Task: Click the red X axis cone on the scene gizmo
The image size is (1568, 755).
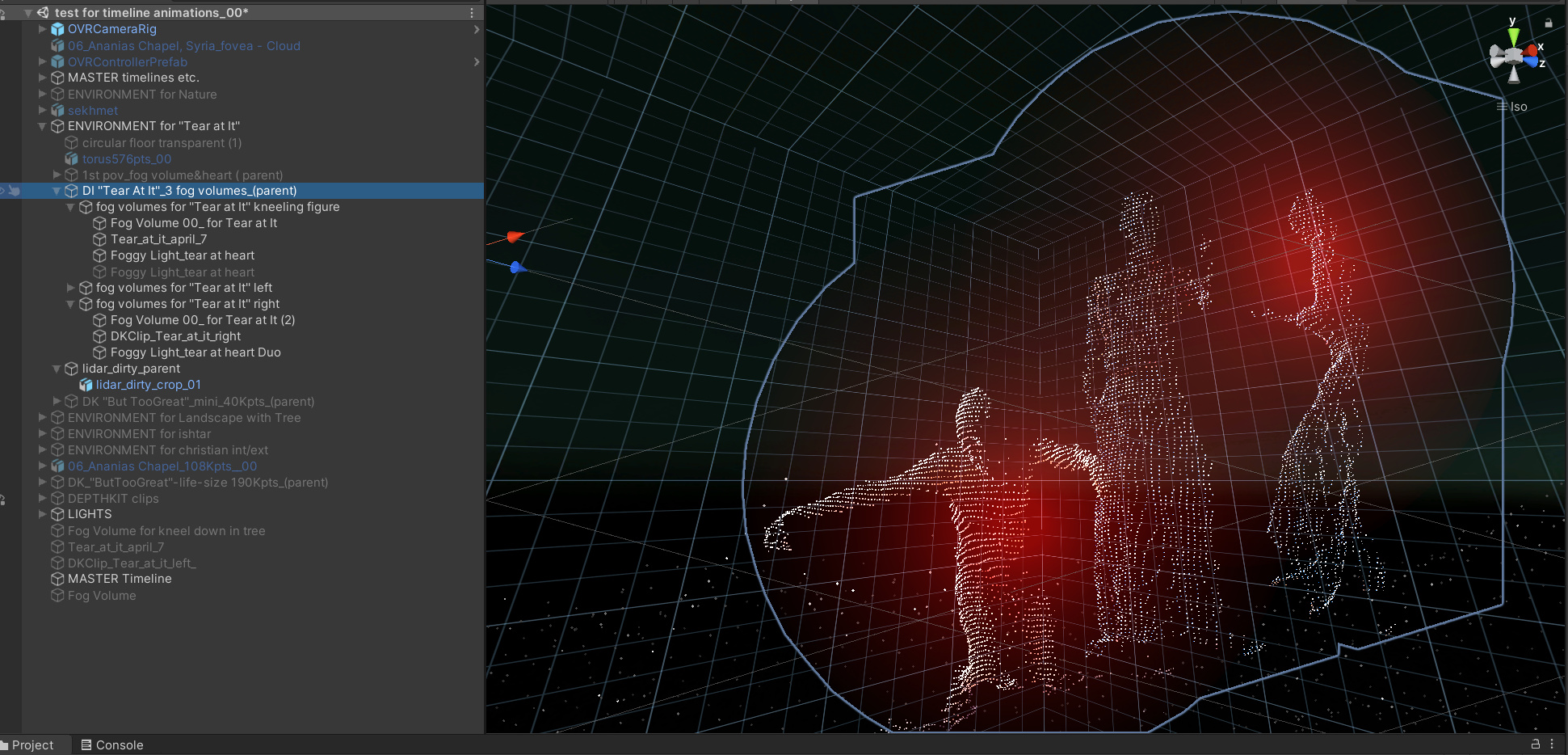Action: pyautogui.click(x=1531, y=50)
